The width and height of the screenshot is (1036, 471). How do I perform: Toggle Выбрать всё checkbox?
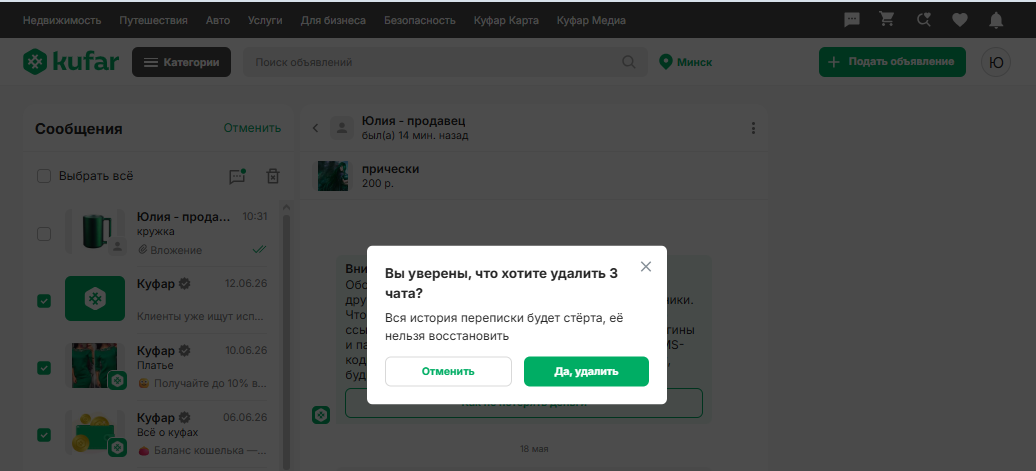[x=44, y=176]
